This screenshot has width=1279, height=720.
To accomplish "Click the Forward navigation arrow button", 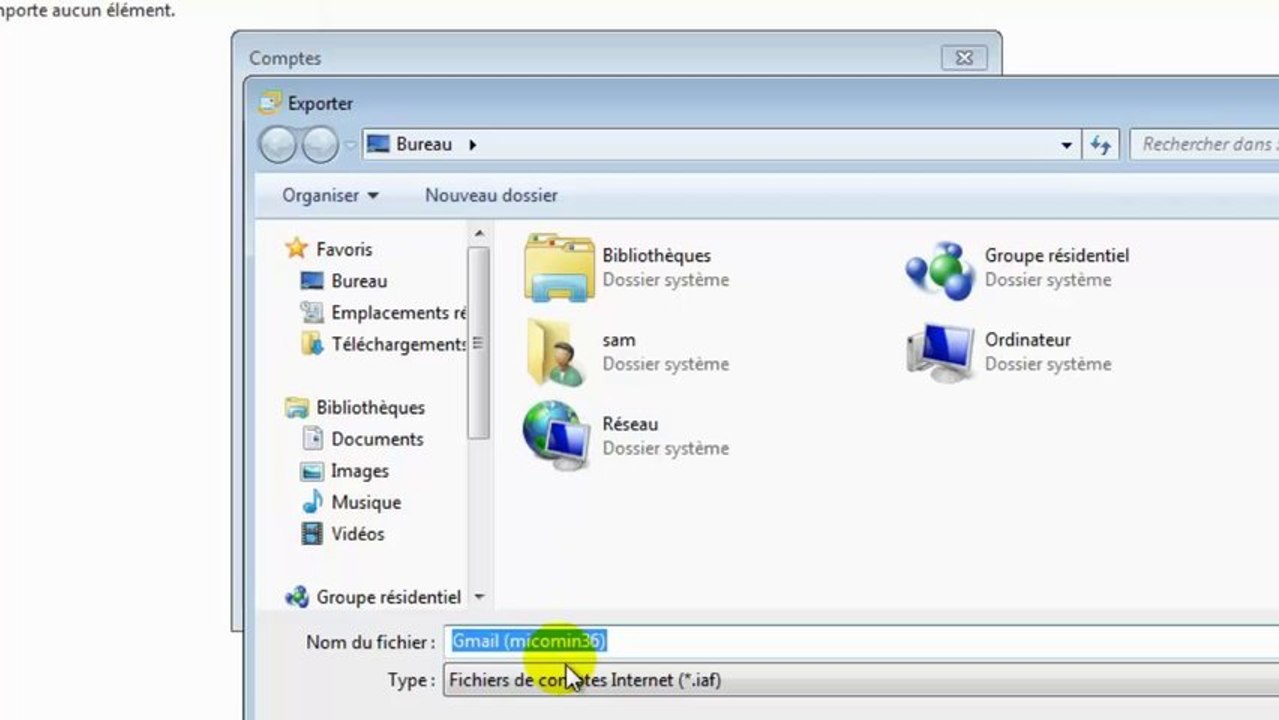I will pos(320,145).
